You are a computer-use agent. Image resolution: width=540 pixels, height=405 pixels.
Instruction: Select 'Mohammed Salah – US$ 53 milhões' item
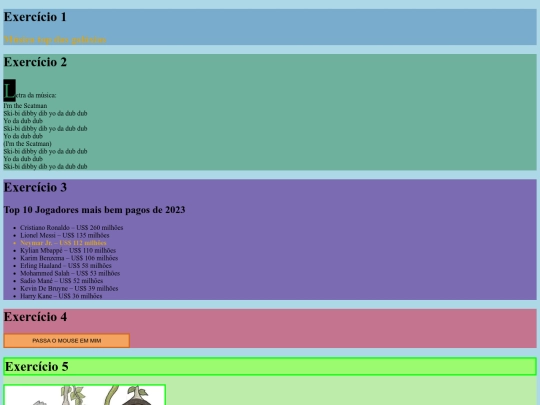(x=70, y=273)
